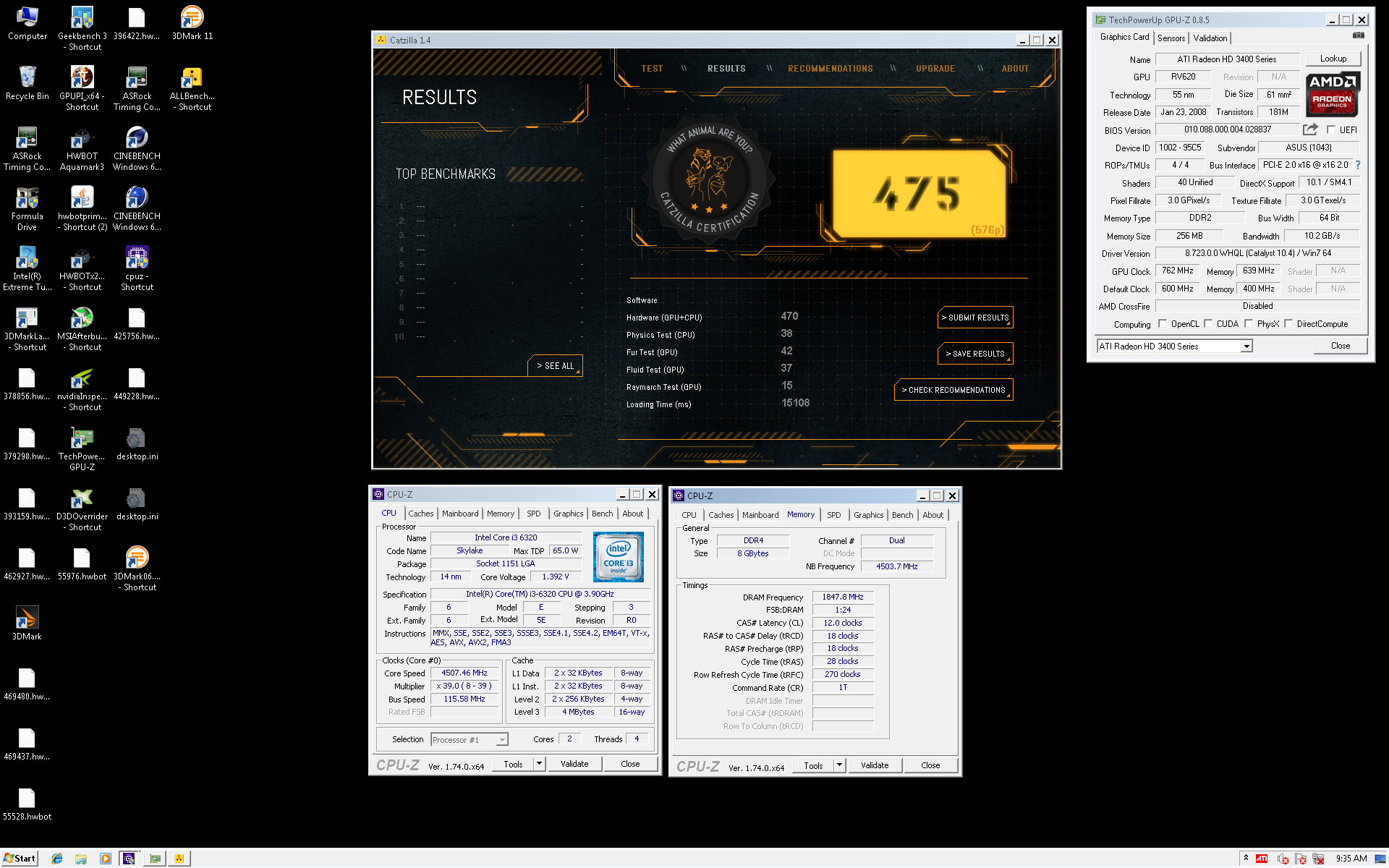Screen dimensions: 1389x868
Task: Click bus interface question mark icon
Action: tap(1358, 165)
